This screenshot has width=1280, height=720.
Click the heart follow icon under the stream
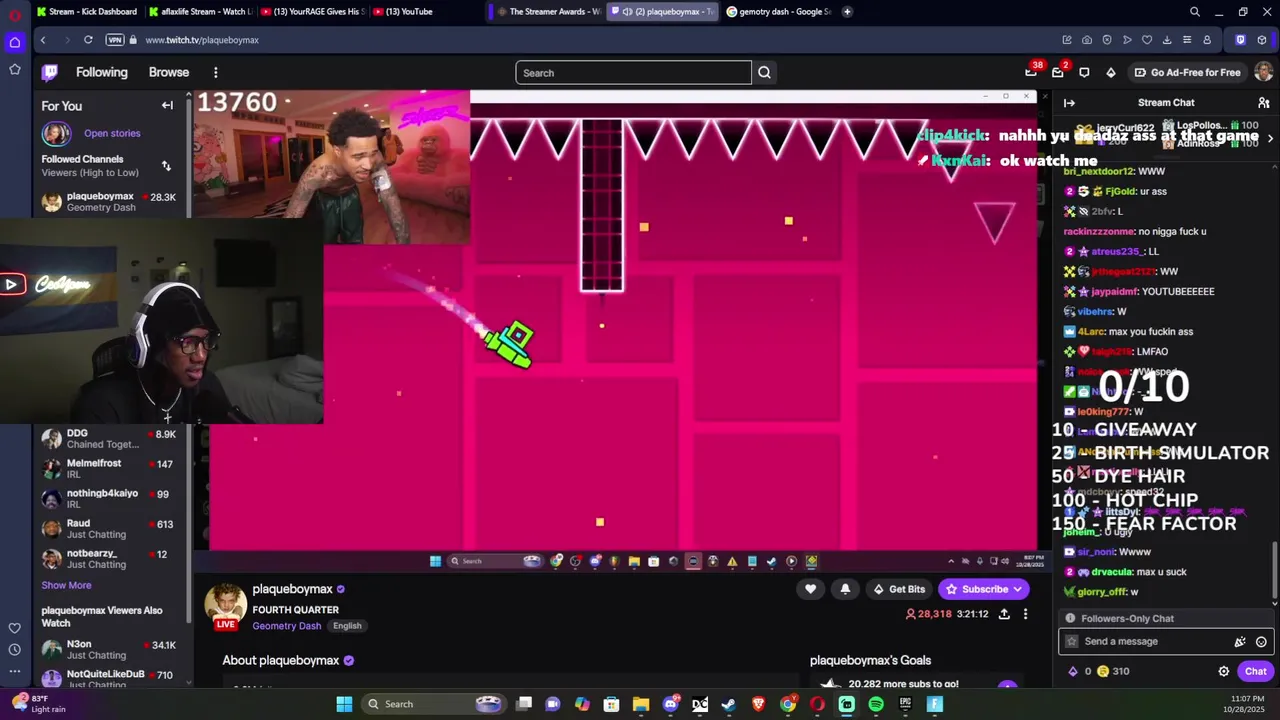(811, 589)
